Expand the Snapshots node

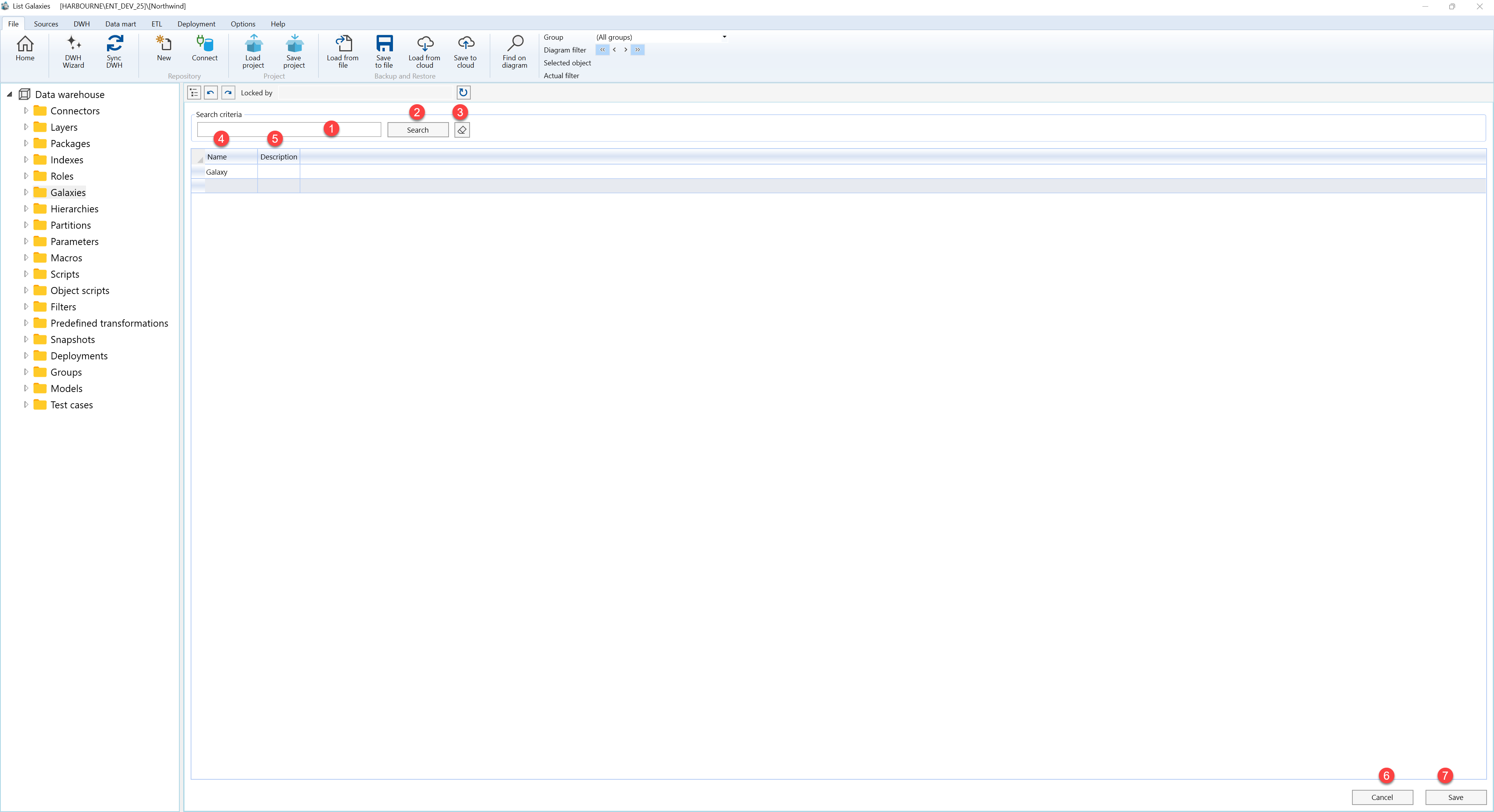tap(26, 339)
